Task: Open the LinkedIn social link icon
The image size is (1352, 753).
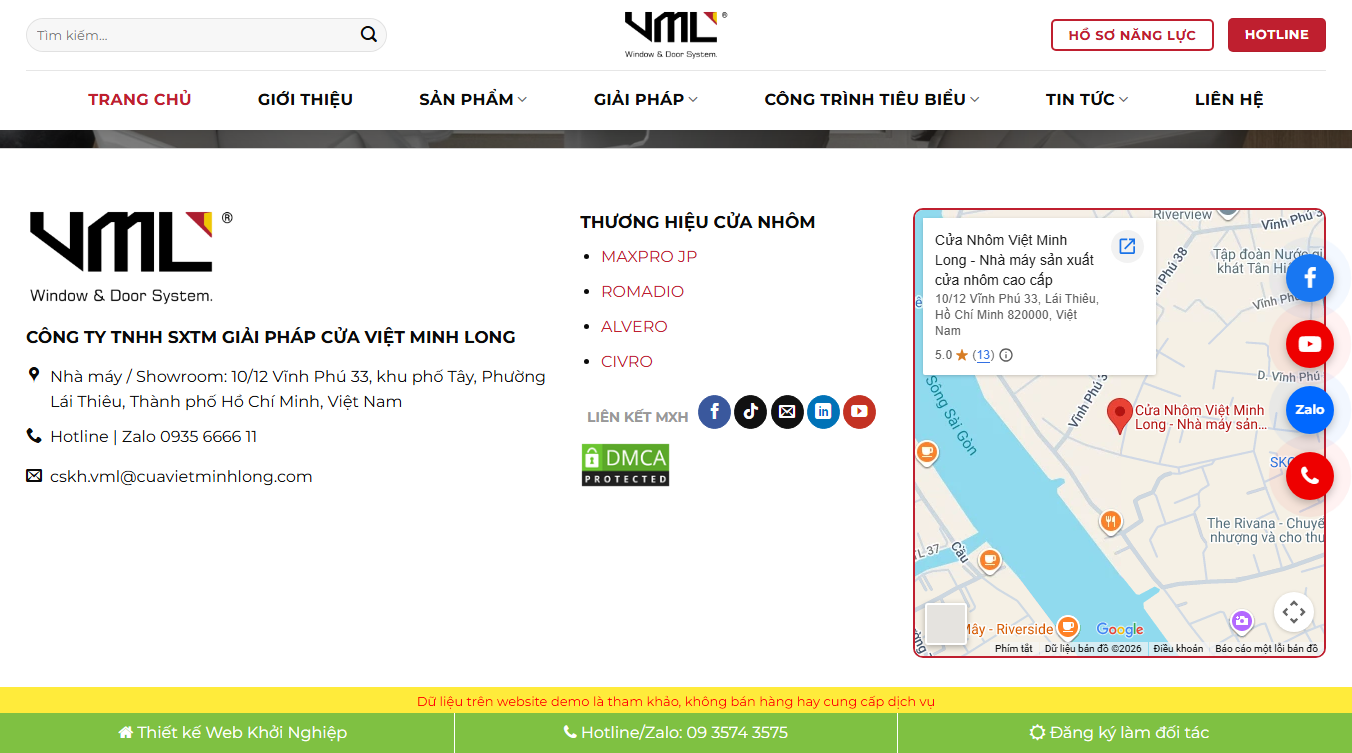Action: point(823,412)
